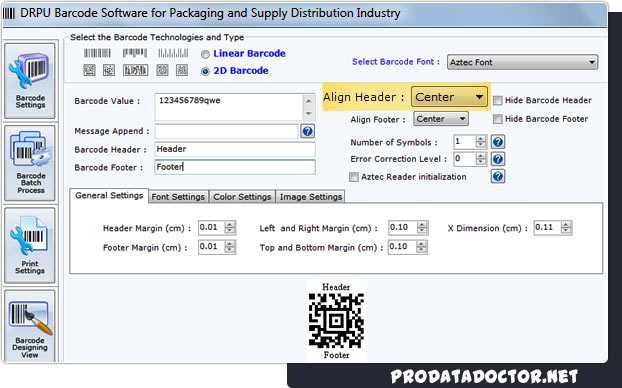Screen dimensions: 622x388
Task: Switch to Barcode Designing View
Action: (x=30, y=326)
